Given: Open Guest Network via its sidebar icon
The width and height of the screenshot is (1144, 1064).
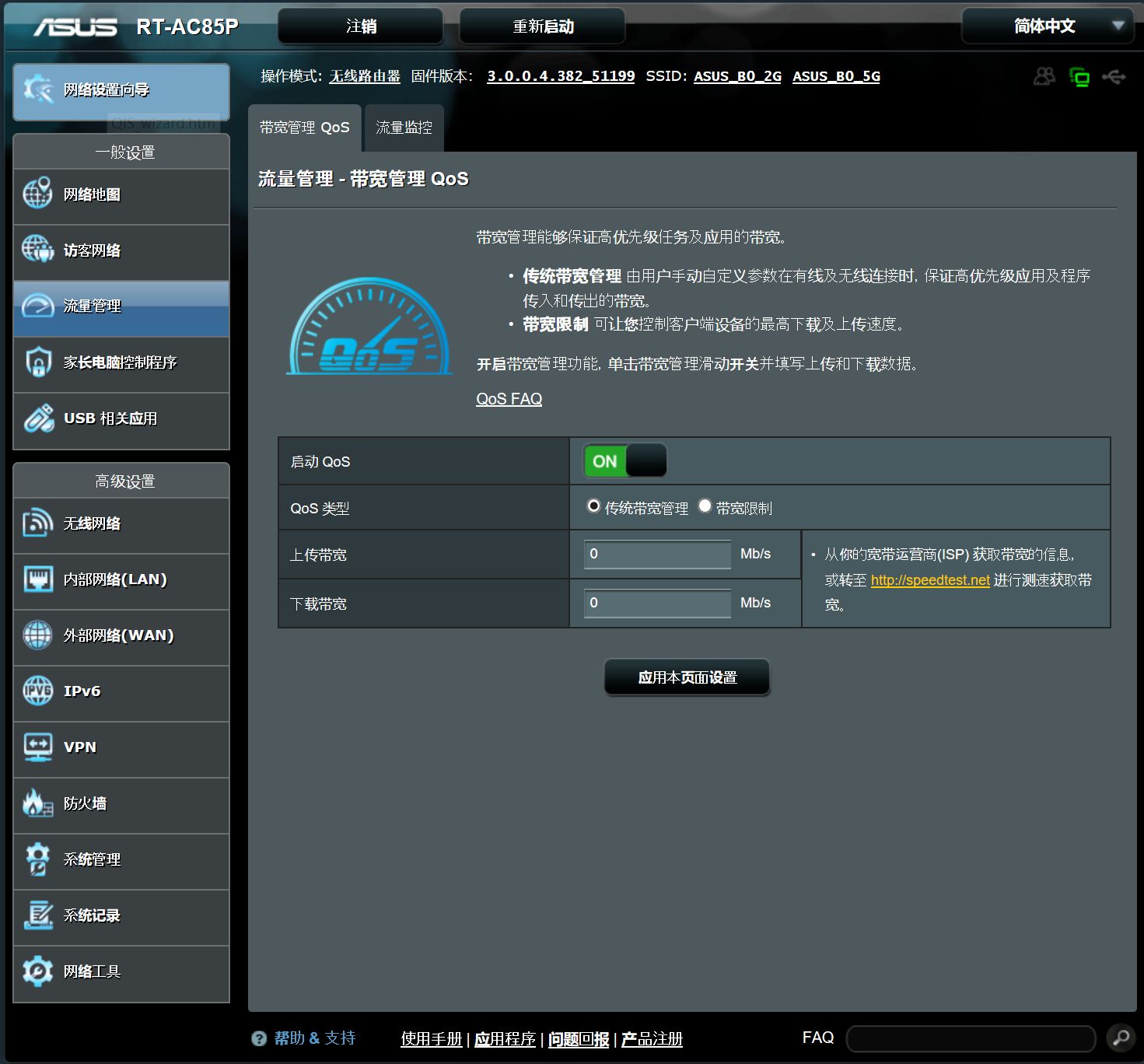Looking at the screenshot, I should [37, 250].
